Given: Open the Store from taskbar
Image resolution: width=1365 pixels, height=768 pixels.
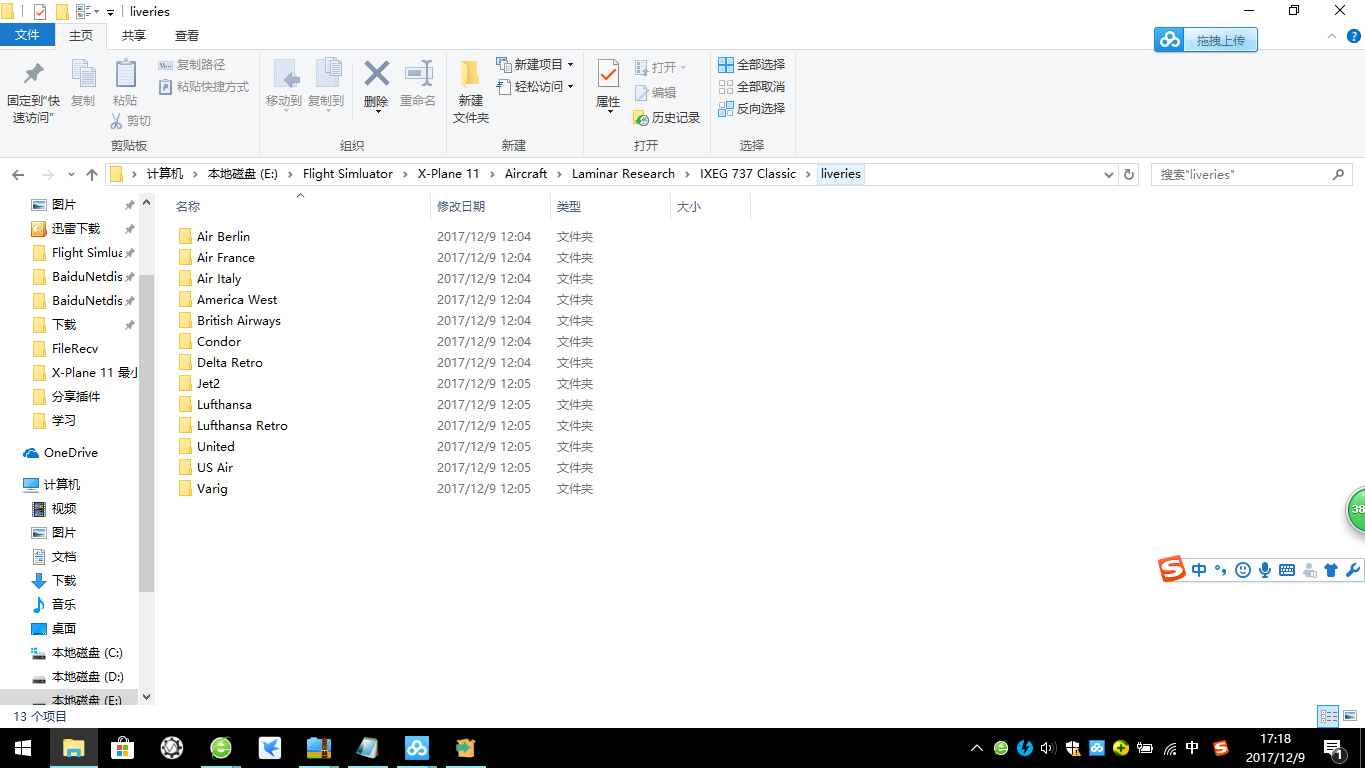Looking at the screenshot, I should [122, 748].
